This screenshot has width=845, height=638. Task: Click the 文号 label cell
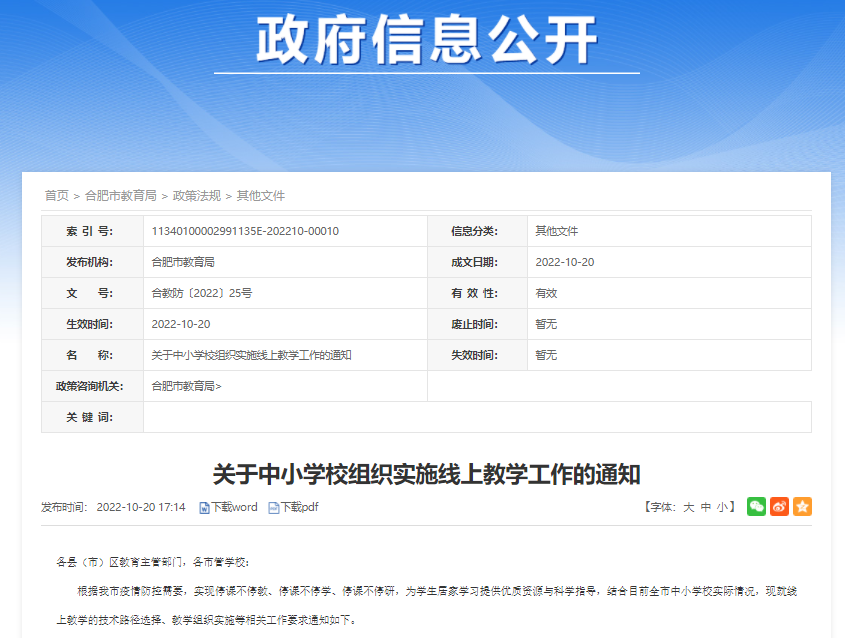pyautogui.click(x=92, y=293)
